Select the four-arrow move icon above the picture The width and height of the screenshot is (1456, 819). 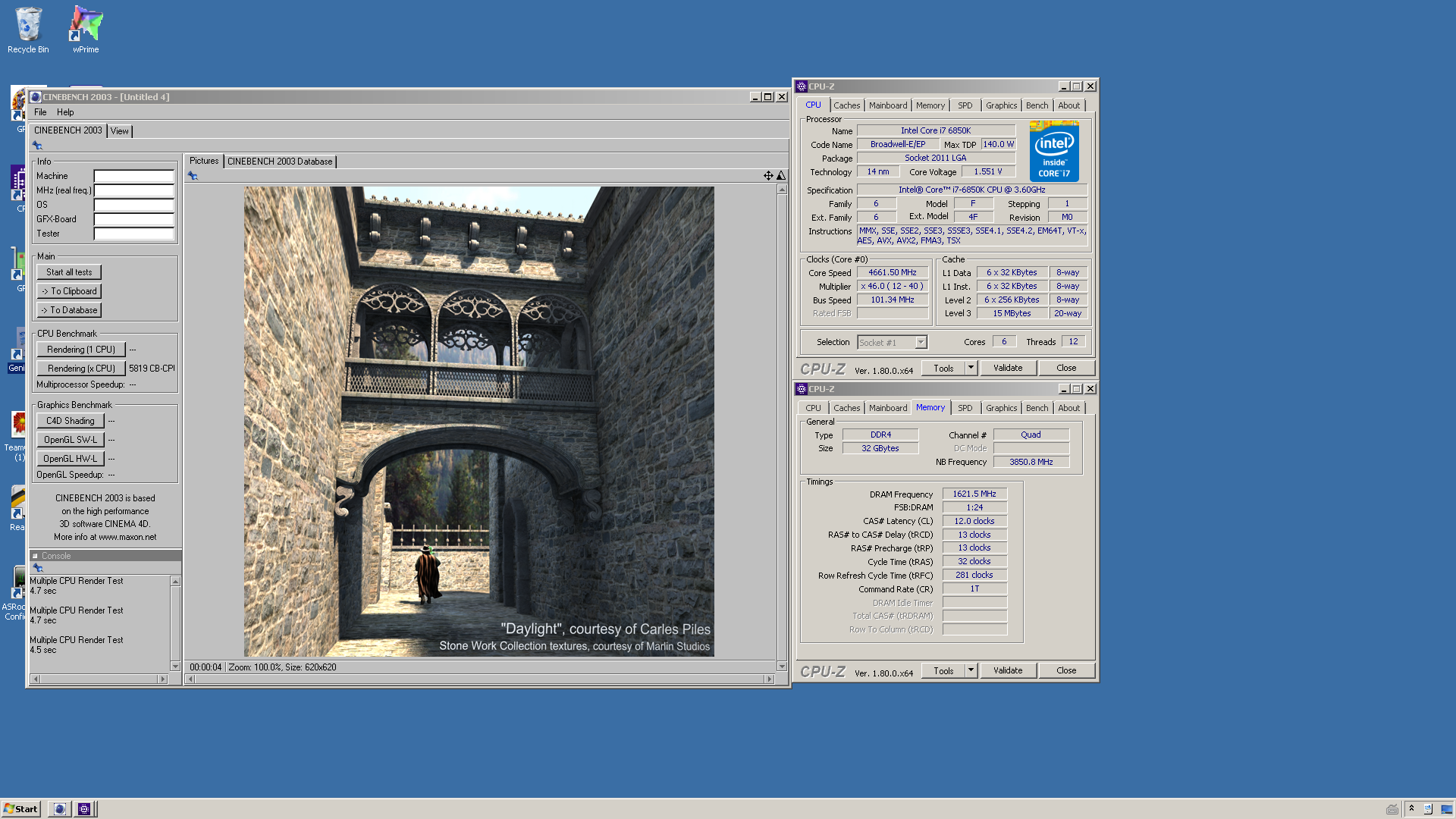(x=768, y=176)
